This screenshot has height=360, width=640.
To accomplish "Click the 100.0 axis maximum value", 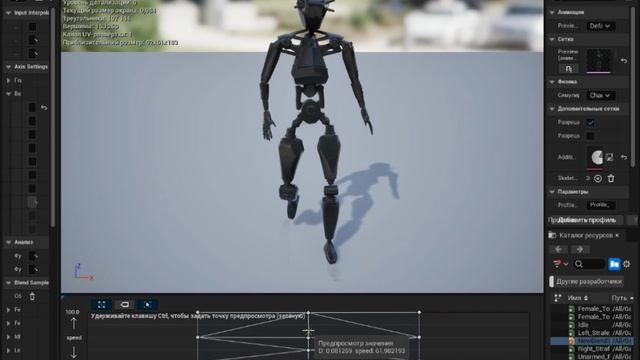I will pyautogui.click(x=73, y=312).
